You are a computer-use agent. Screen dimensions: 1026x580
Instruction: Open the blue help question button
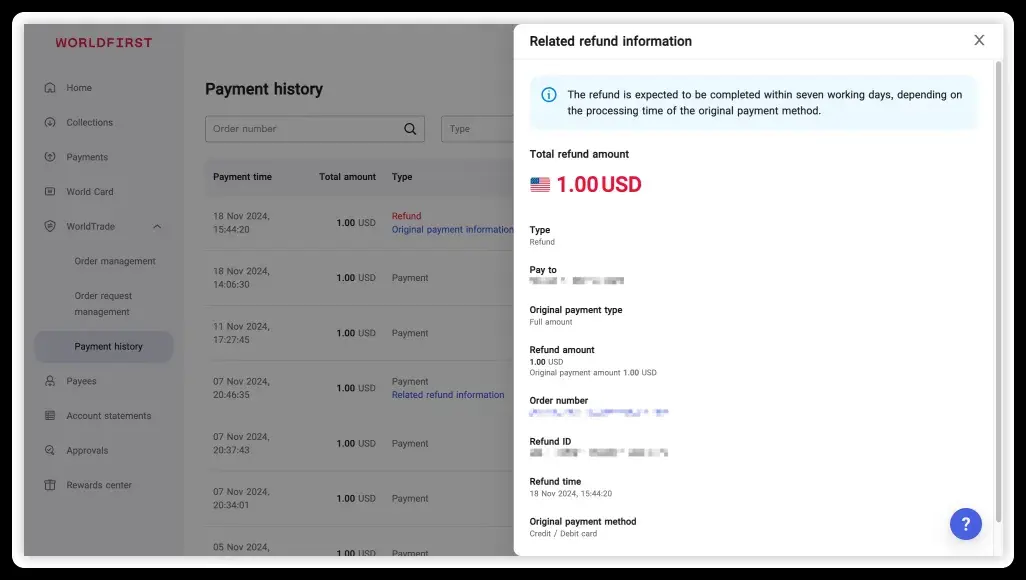tap(965, 524)
